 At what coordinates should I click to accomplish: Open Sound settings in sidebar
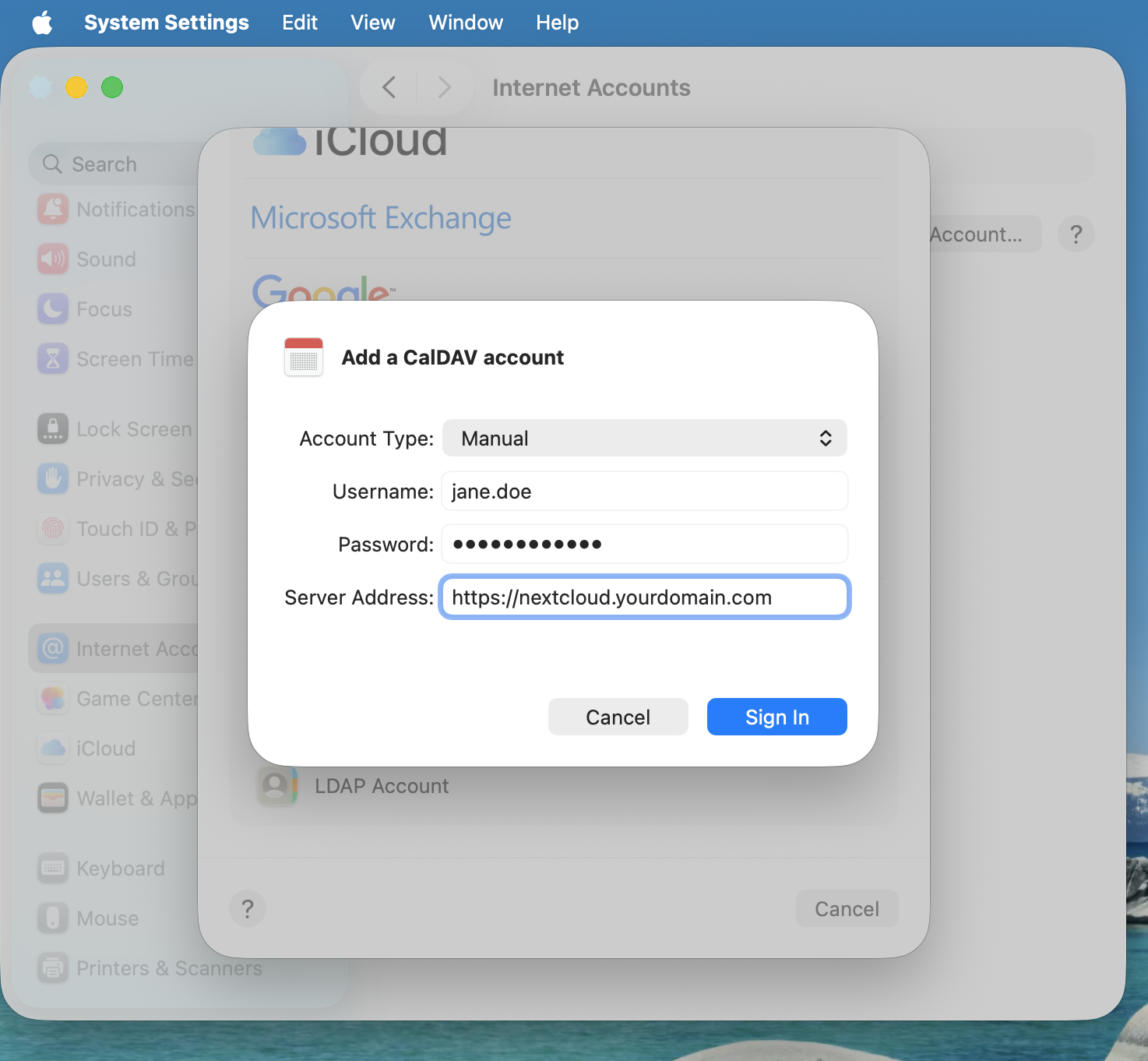pyautogui.click(x=105, y=259)
